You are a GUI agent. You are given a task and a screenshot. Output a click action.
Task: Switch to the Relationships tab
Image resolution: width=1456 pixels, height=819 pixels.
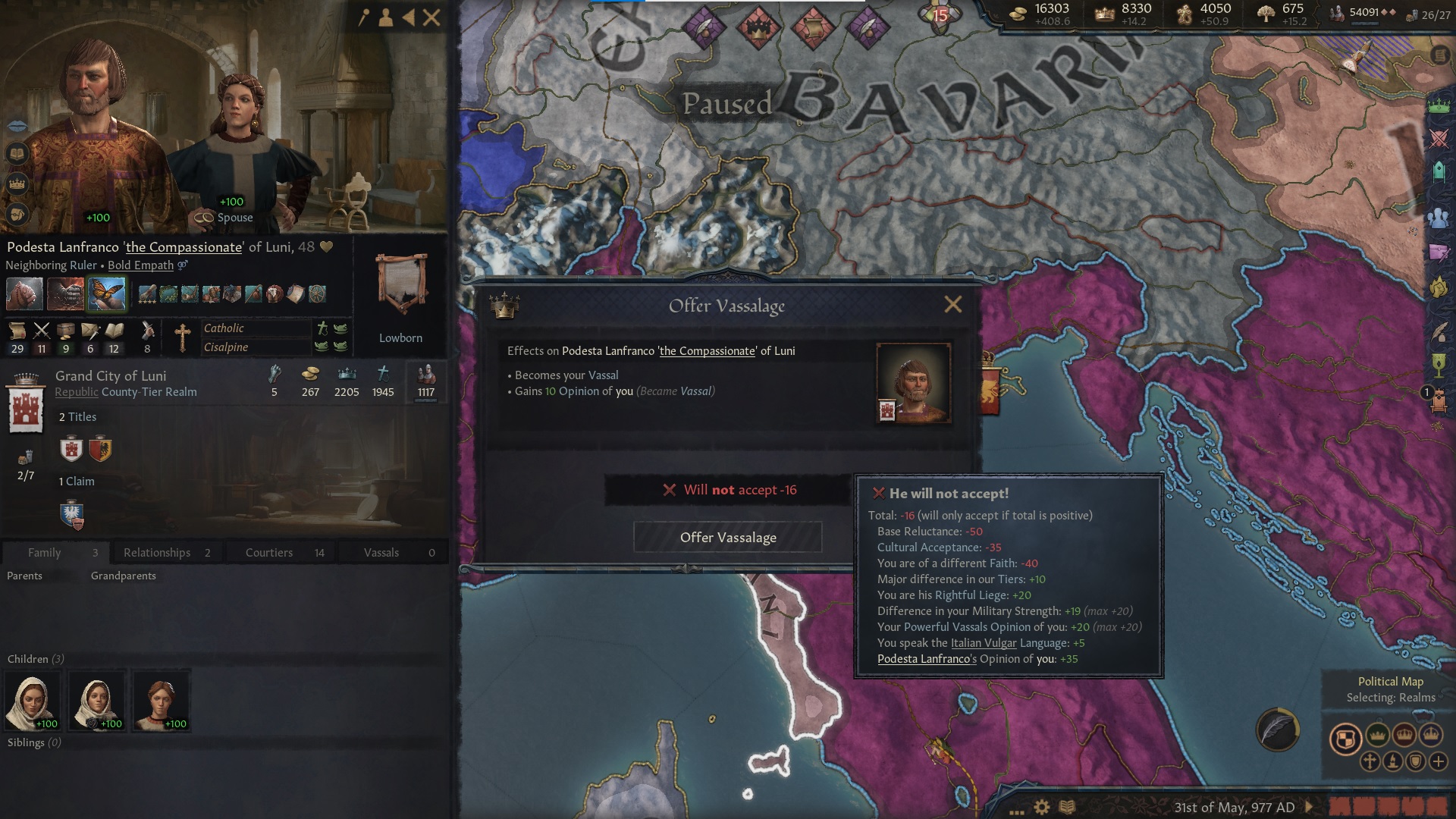pyautogui.click(x=167, y=553)
